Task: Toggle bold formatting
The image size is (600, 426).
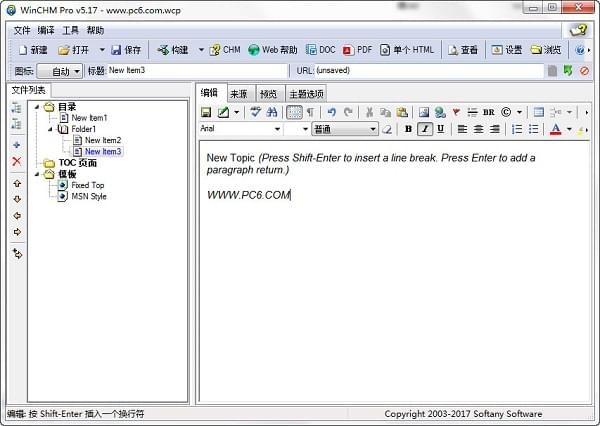Action: [x=408, y=129]
